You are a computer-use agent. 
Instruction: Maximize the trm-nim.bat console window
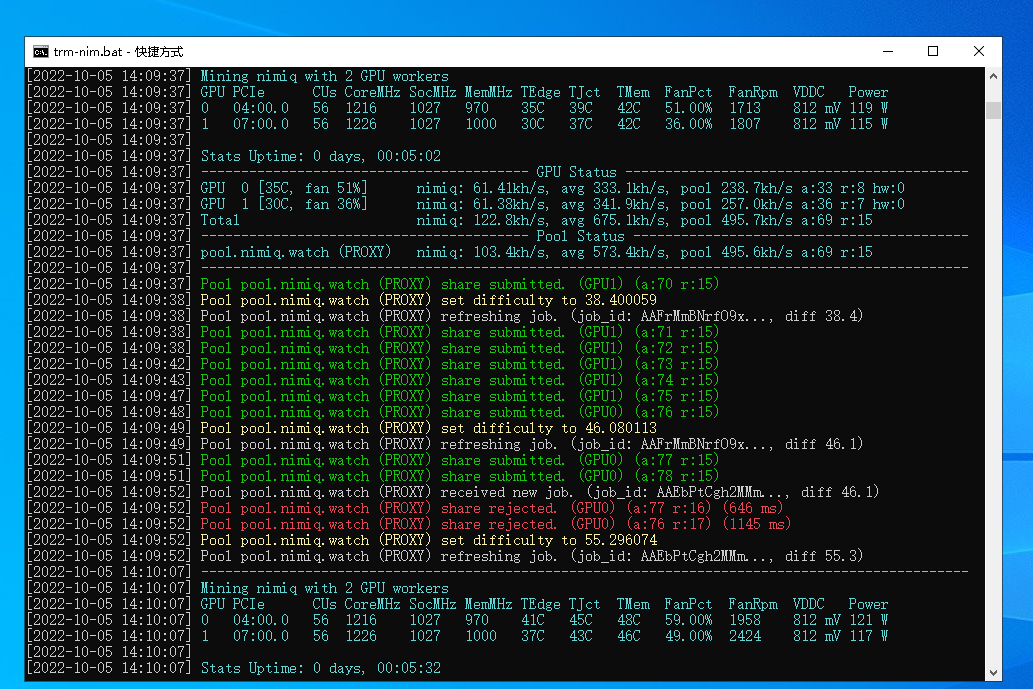coord(933,51)
